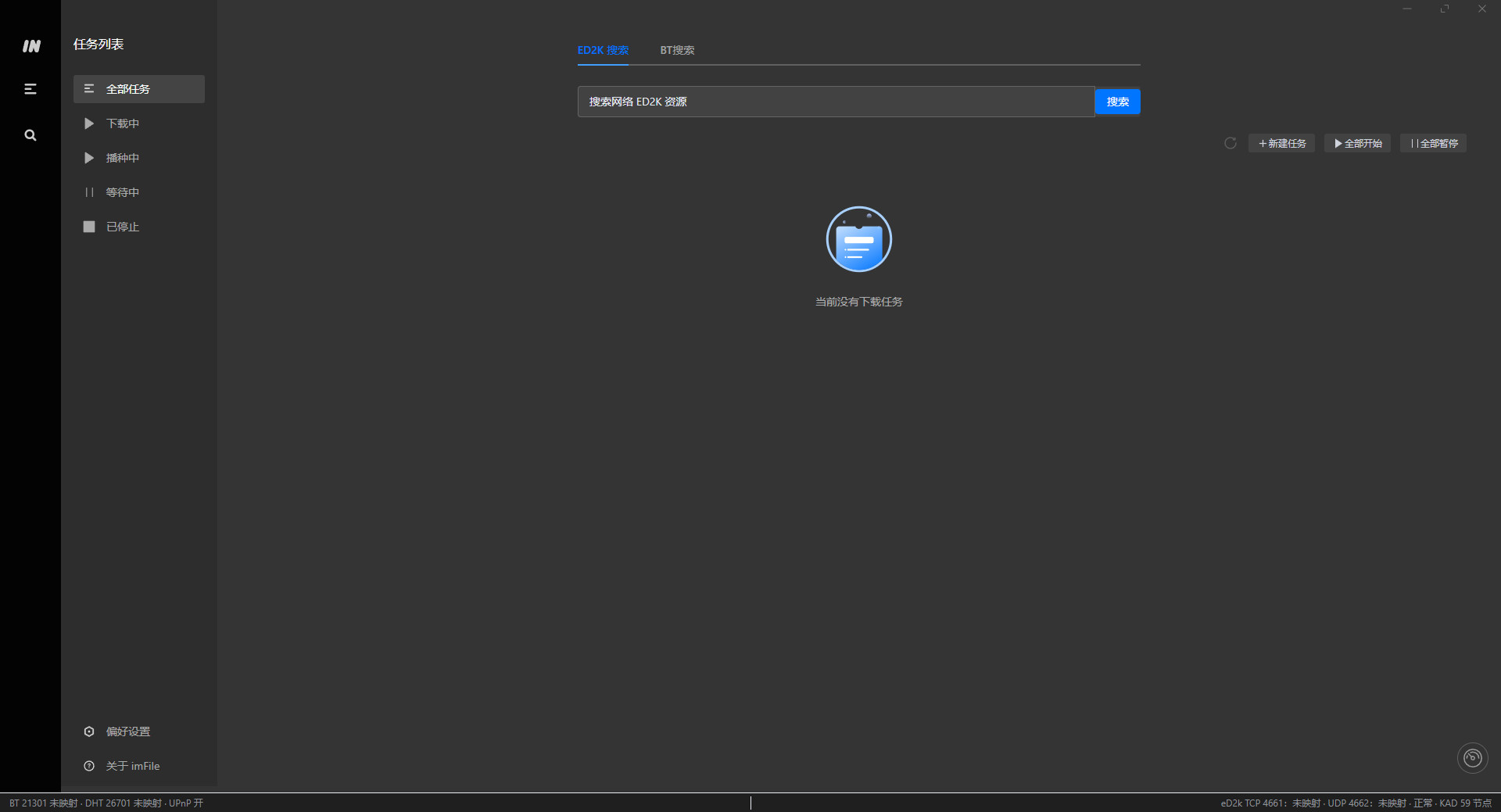Screen dimensions: 1501x812
Task: Click the refresh task list icon
Action: tap(1230, 143)
